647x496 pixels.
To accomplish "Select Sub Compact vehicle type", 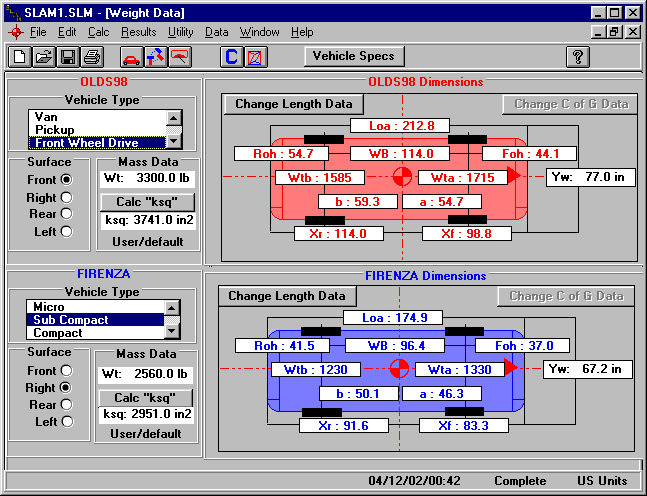I will click(95, 319).
